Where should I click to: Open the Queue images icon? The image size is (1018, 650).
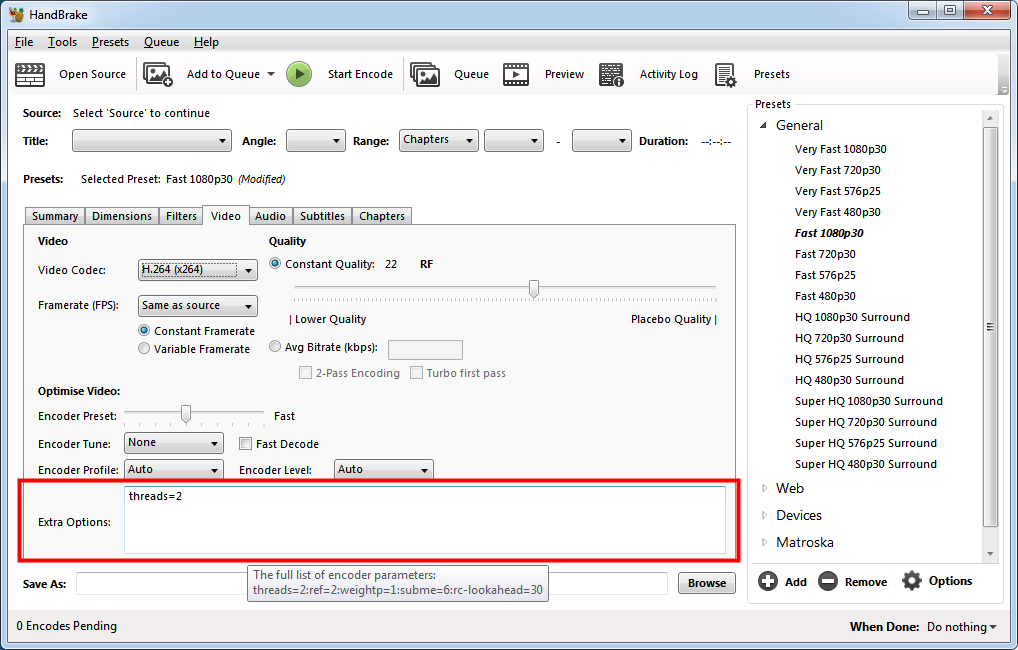[x=425, y=75]
